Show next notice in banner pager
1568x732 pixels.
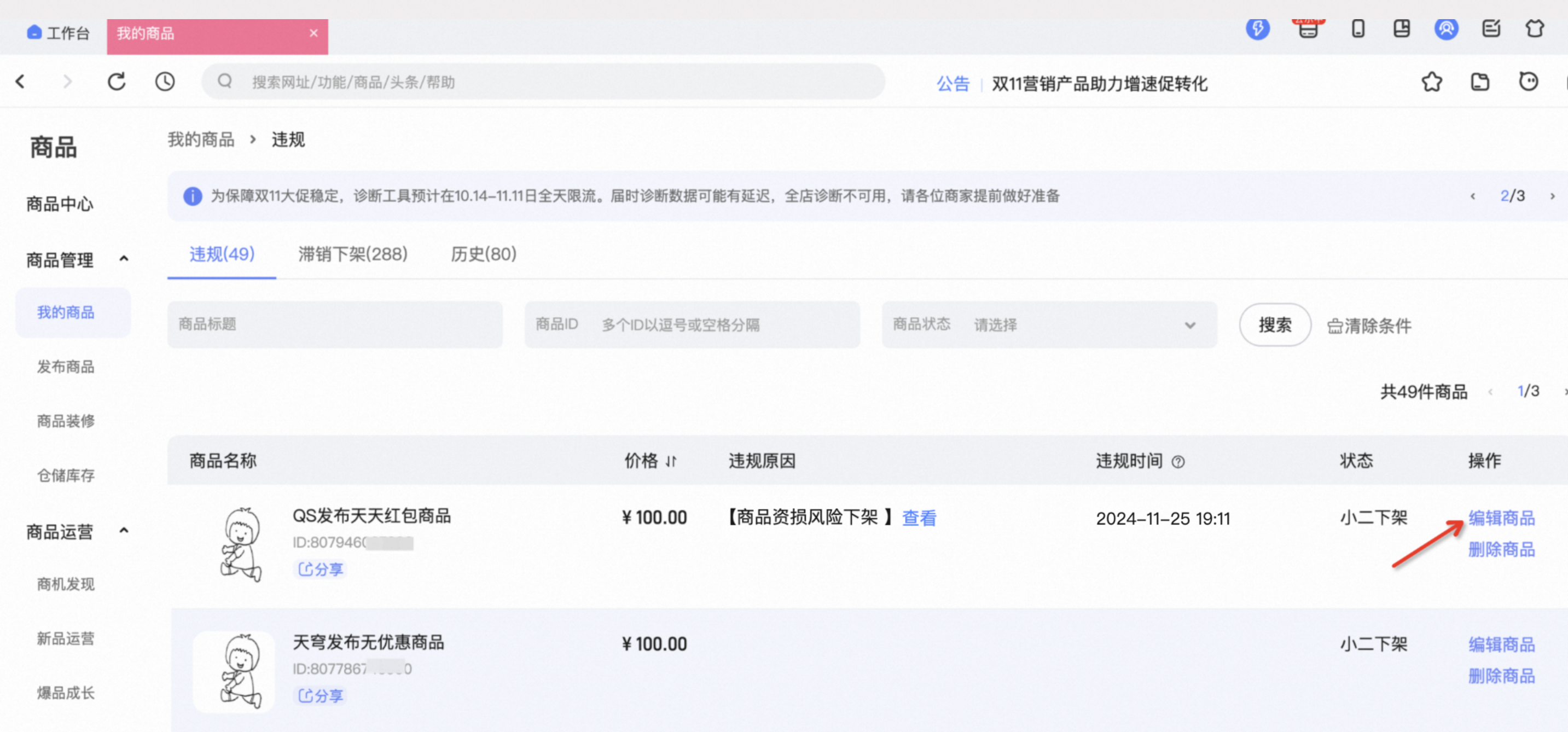[x=1552, y=196]
